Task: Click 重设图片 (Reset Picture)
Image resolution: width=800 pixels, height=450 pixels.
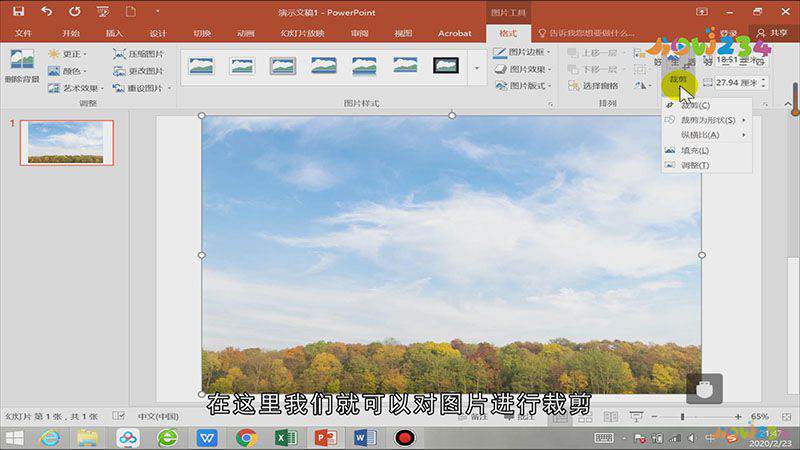Action: click(142, 88)
